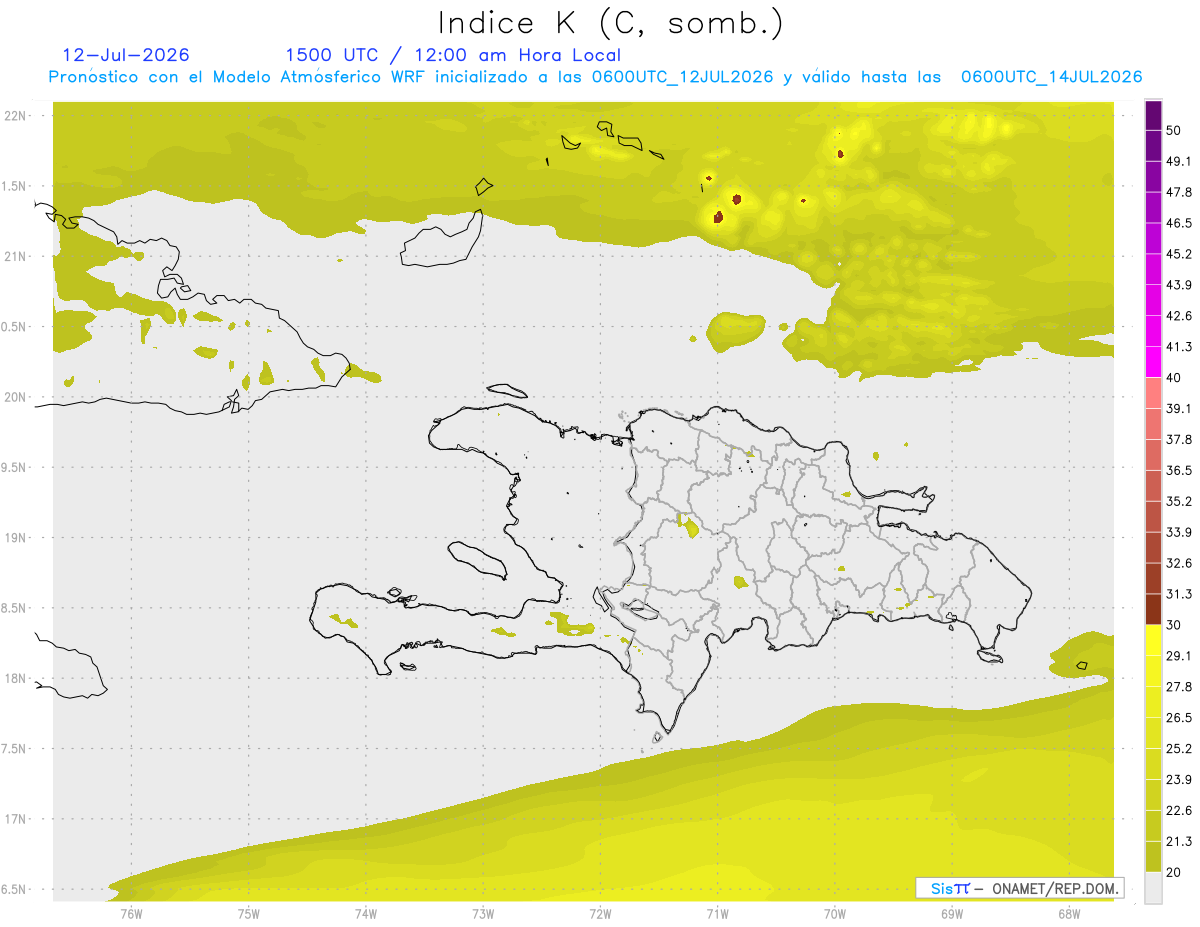The width and height of the screenshot is (1200, 927).
Task: Click the colorbar value "42.6"
Action: [x=1179, y=316]
